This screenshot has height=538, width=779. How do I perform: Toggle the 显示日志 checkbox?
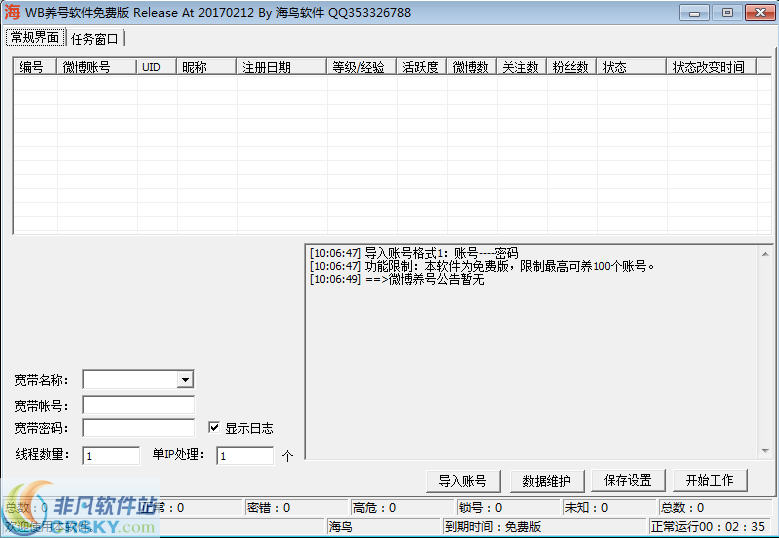point(214,427)
